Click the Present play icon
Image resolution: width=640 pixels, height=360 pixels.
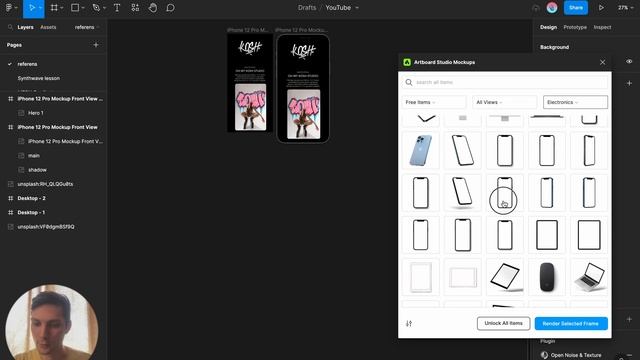point(601,8)
